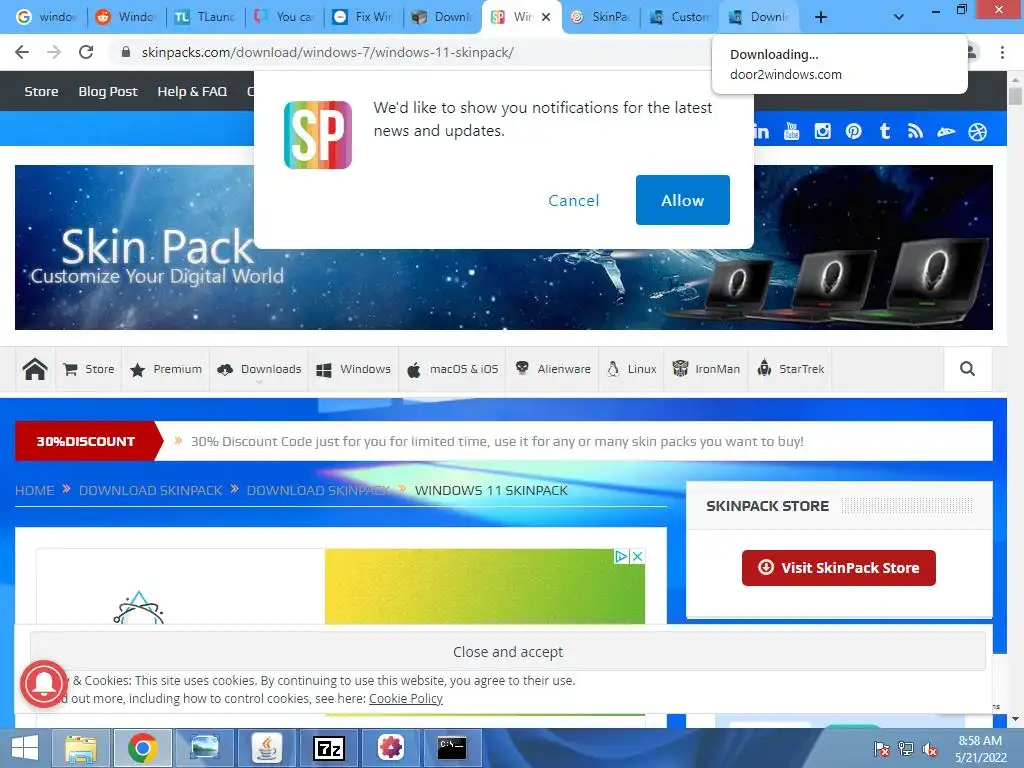
Task: Click the Skin Pack banner image
Action: click(504, 247)
